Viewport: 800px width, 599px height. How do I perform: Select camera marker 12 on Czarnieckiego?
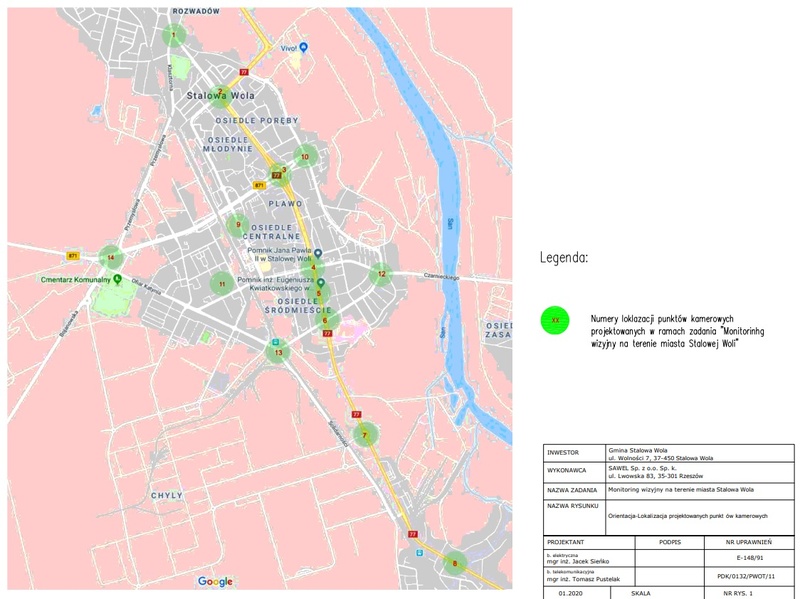pyautogui.click(x=381, y=273)
